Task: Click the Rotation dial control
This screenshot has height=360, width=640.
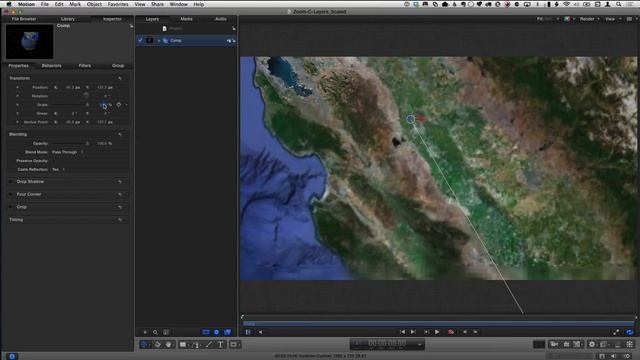Action: pos(86,96)
